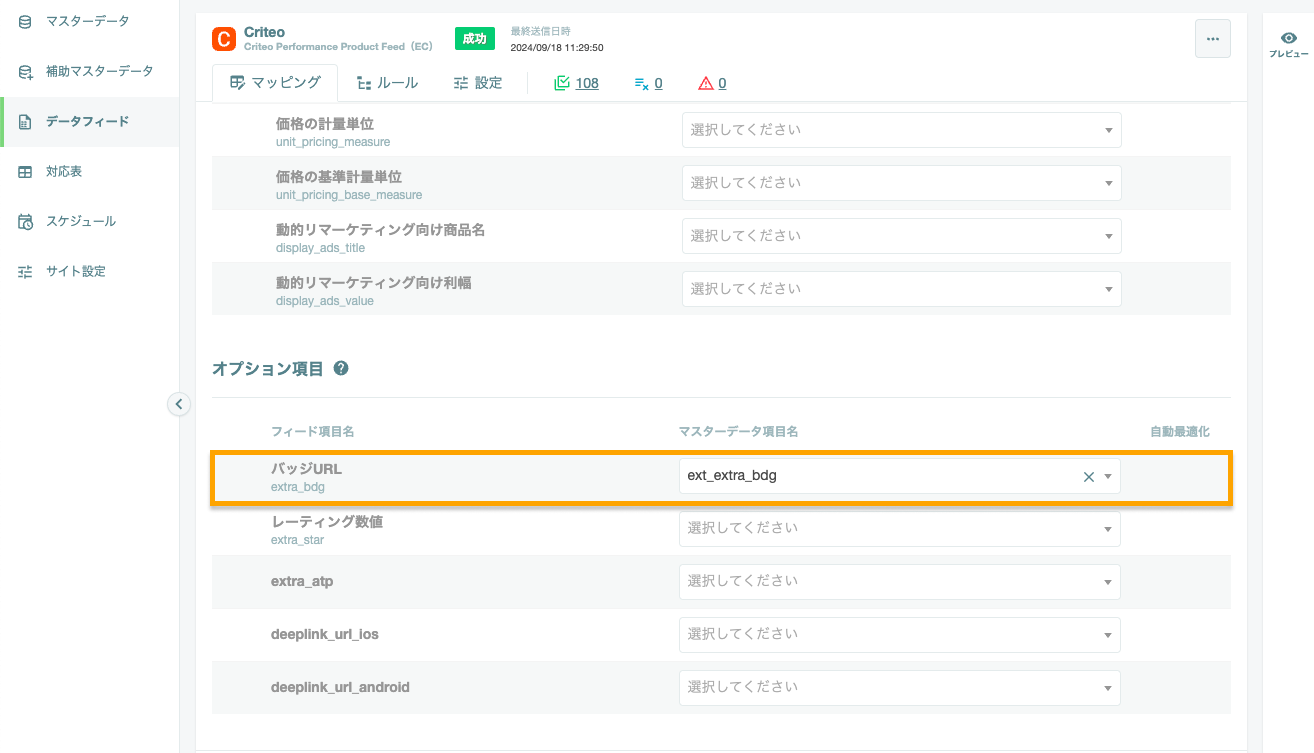Select データフィード in the sidebar
Image resolution: width=1314 pixels, height=753 pixels.
pyautogui.click(x=88, y=121)
